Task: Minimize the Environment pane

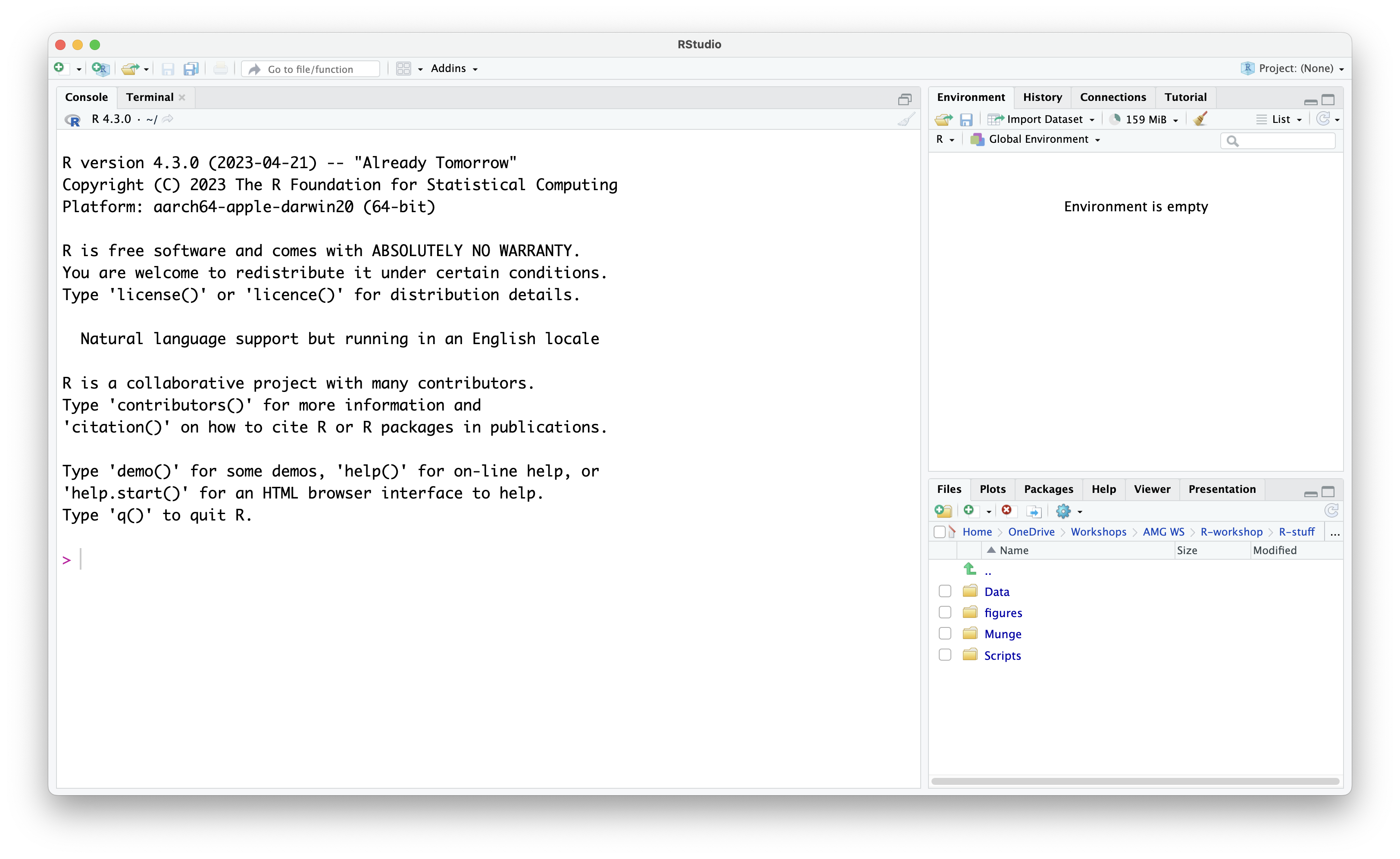Action: pyautogui.click(x=1311, y=101)
